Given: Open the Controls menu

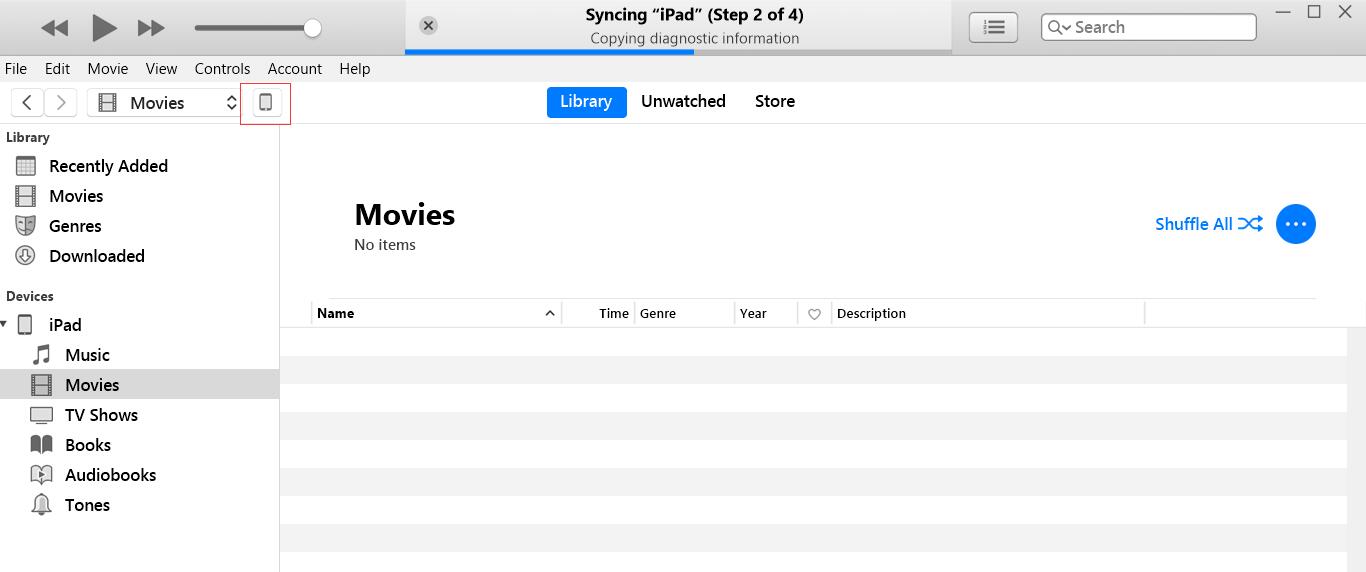Looking at the screenshot, I should tap(222, 69).
